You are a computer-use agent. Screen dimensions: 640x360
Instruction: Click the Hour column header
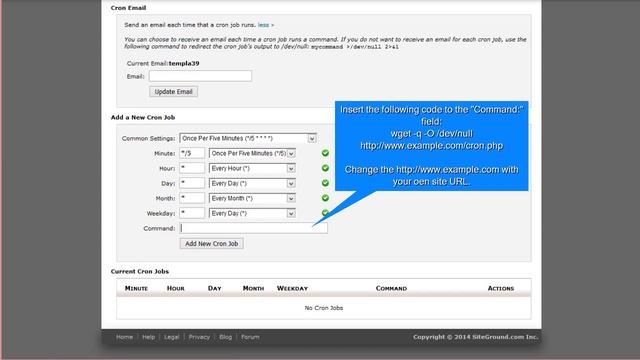(176, 288)
